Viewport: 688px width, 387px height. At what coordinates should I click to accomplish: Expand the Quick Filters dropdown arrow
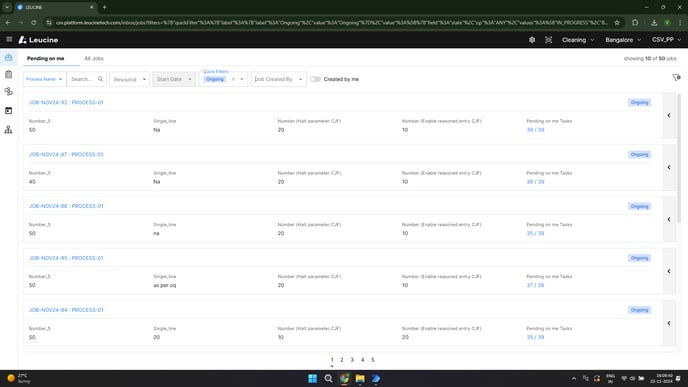[x=242, y=79]
